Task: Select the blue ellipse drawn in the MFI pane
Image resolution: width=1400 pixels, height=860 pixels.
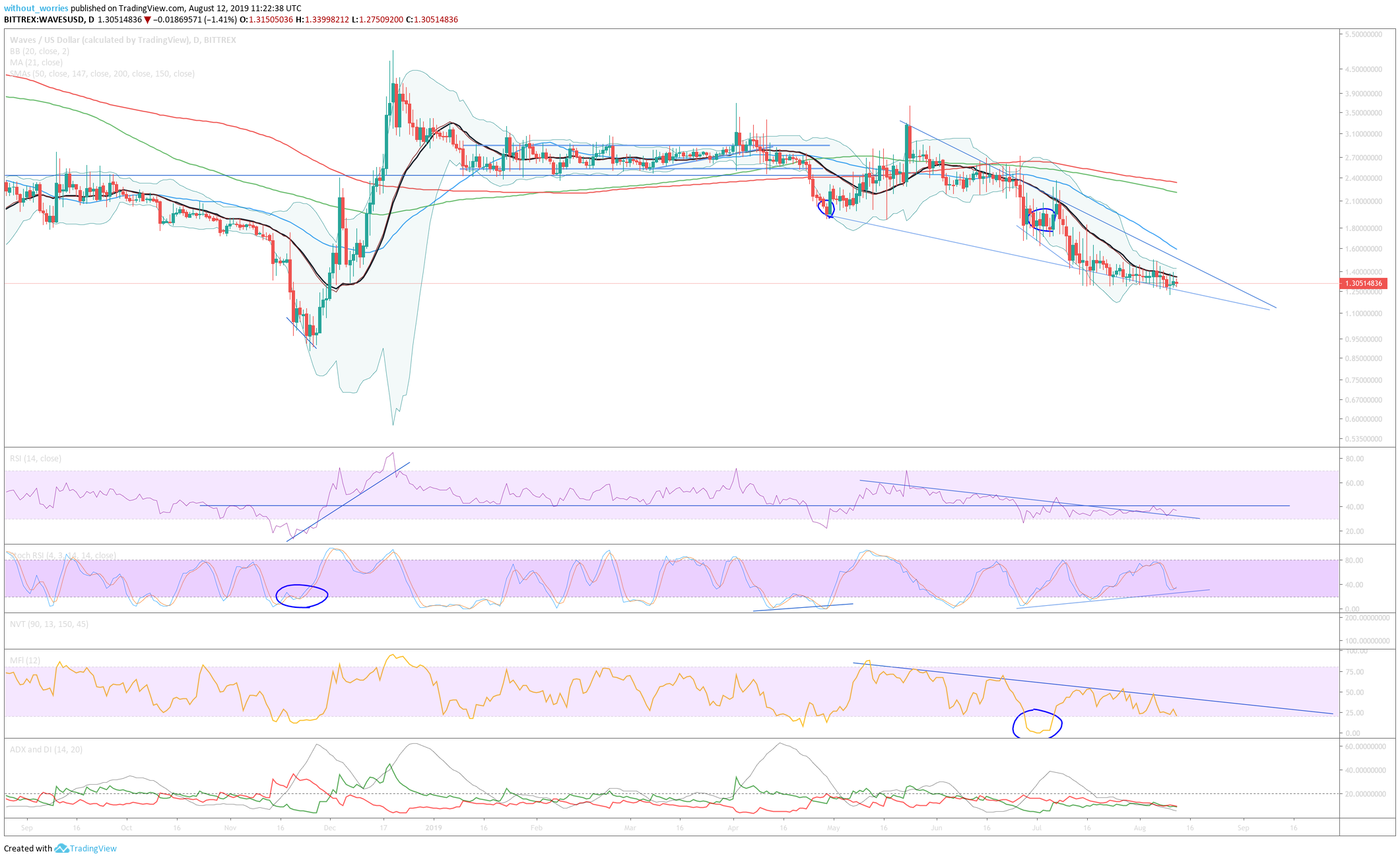Action: 1037,724
